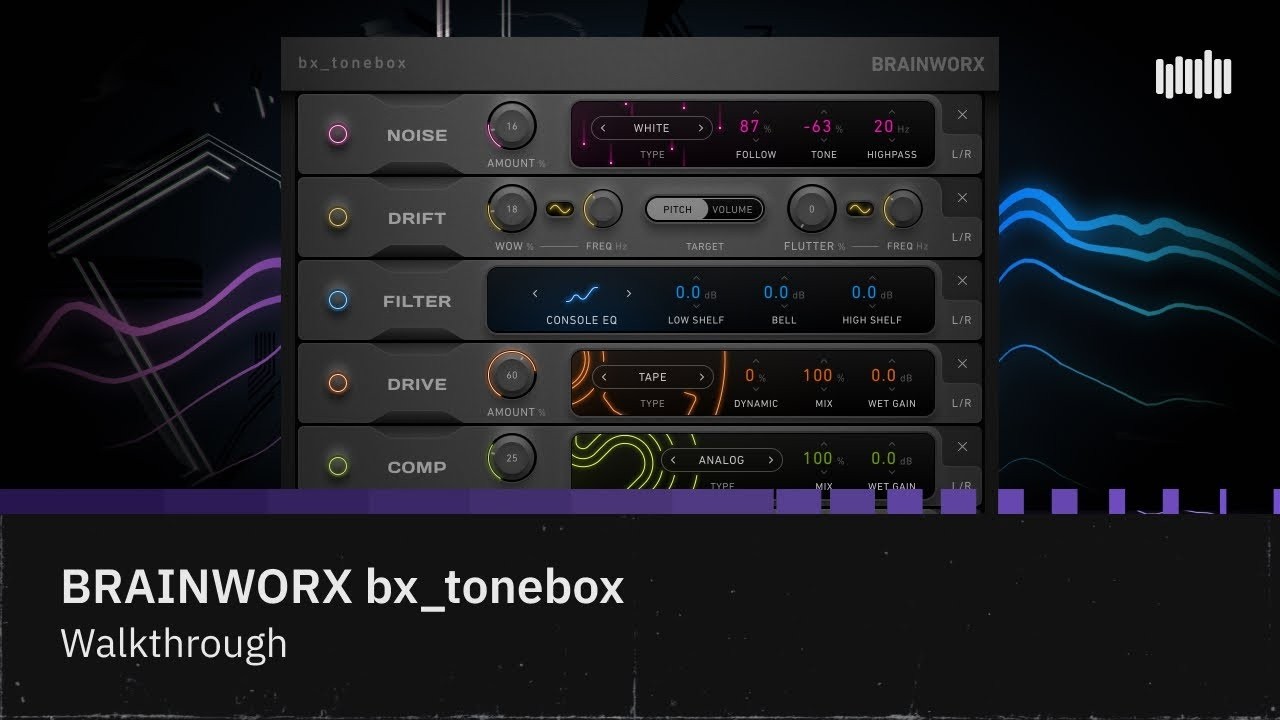The width and height of the screenshot is (1280, 720).
Task: Click the NOISE module label
Action: pos(417,136)
